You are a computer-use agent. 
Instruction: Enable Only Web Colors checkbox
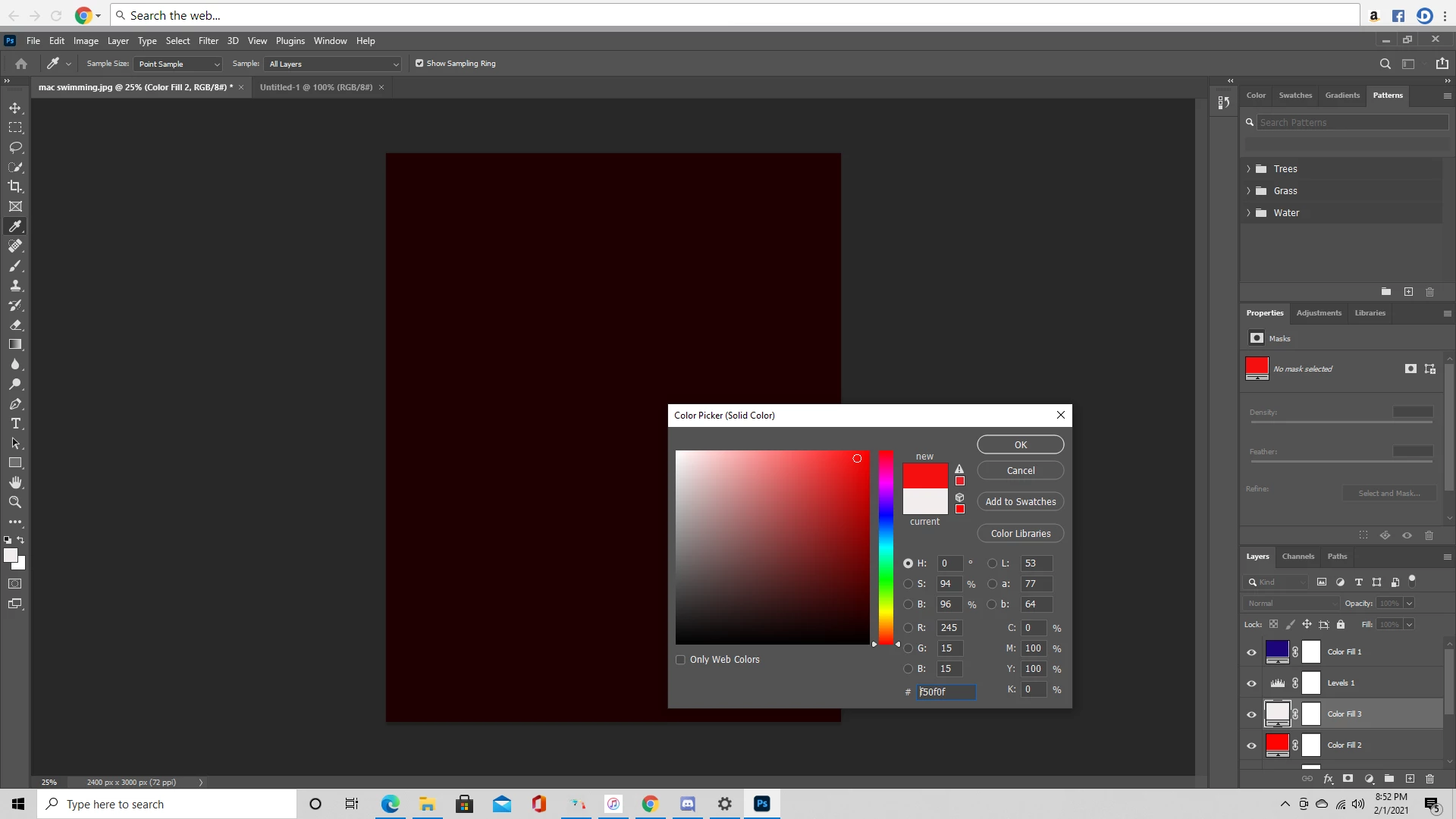(680, 660)
